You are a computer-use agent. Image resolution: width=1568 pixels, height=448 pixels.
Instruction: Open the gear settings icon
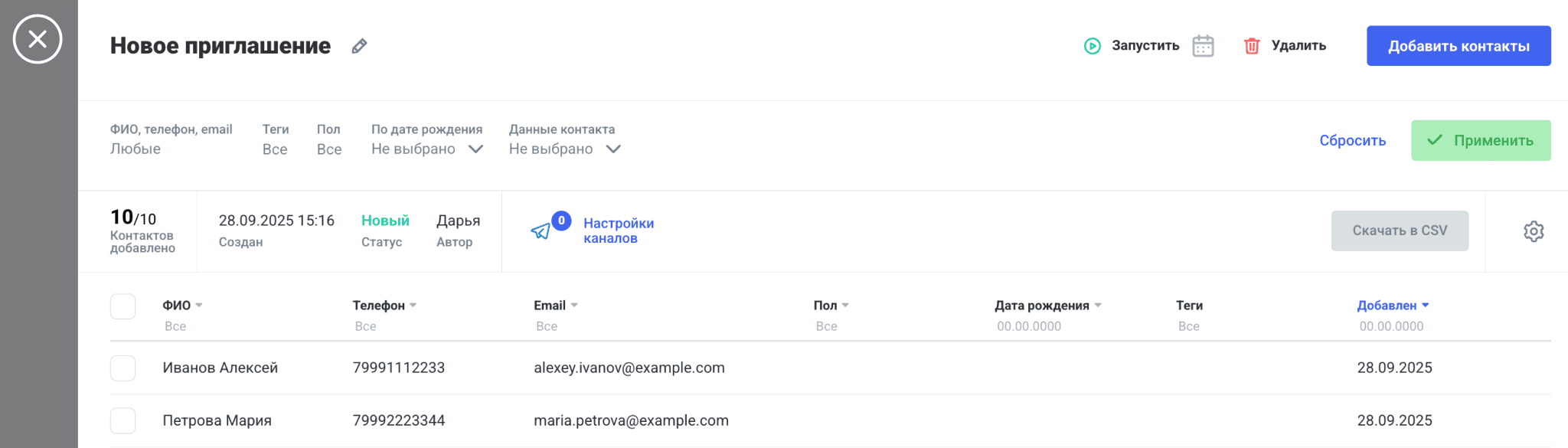tap(1534, 231)
